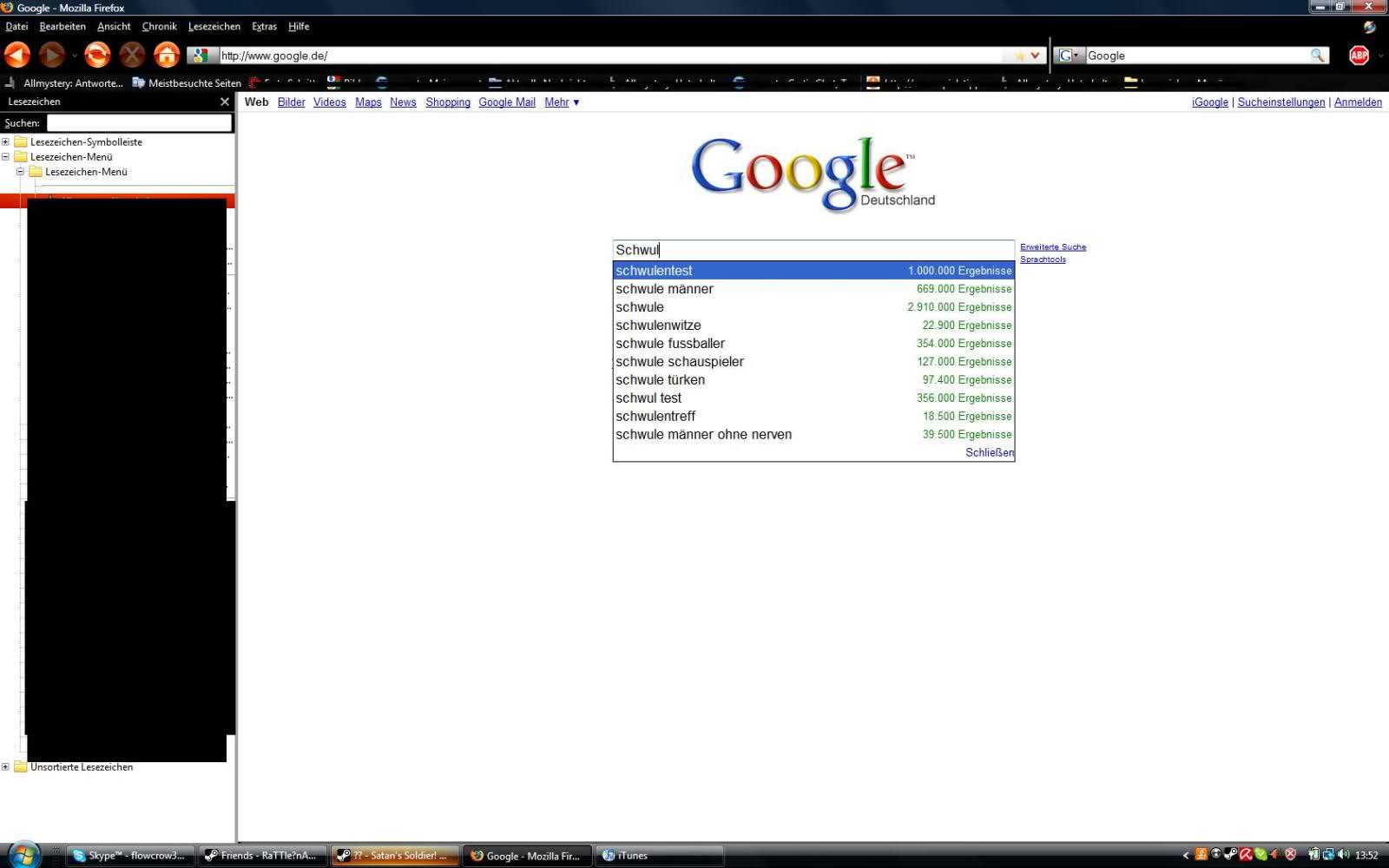Open the Extras menu

(264, 26)
